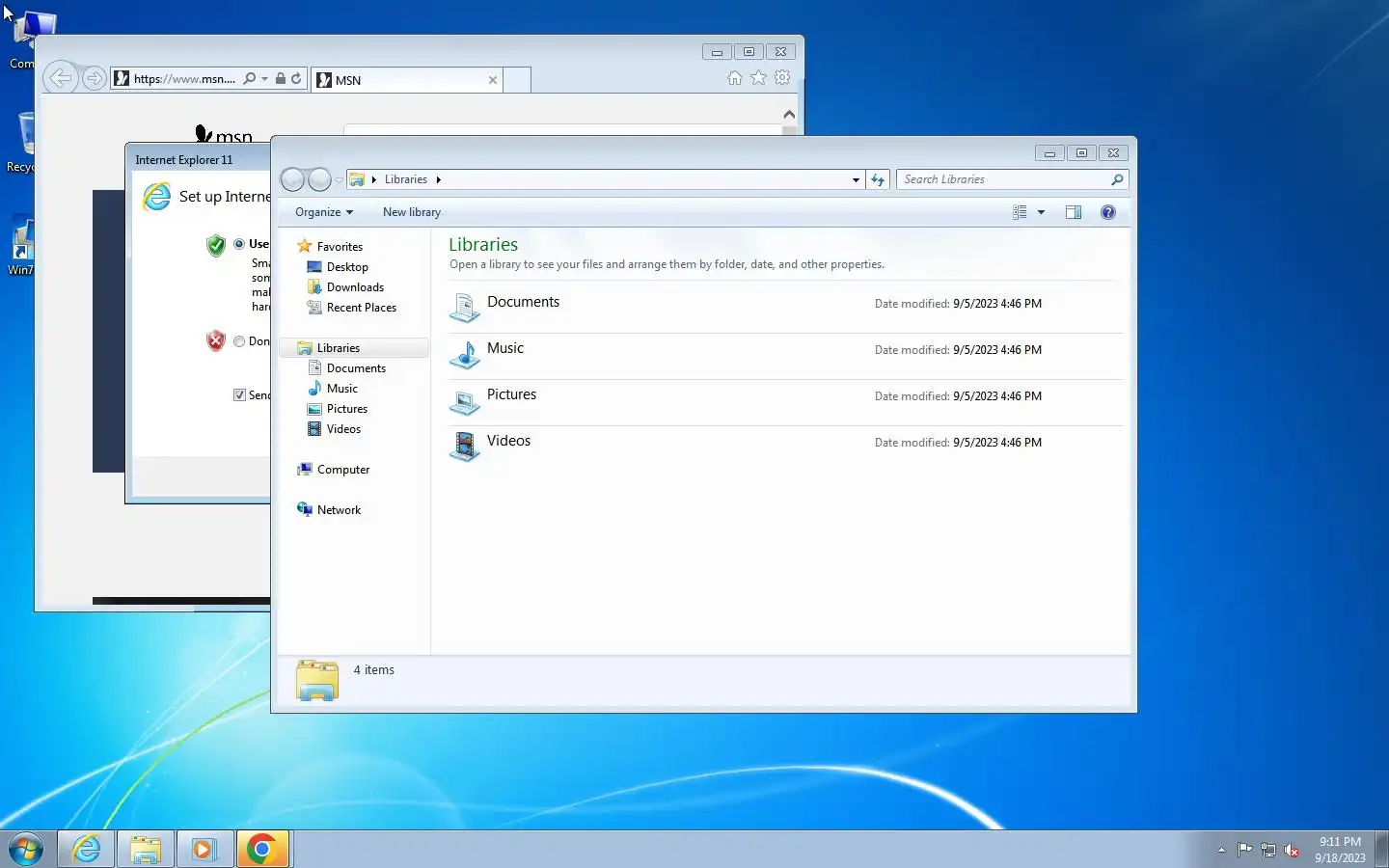
Task: Click the New library button
Action: (x=412, y=212)
